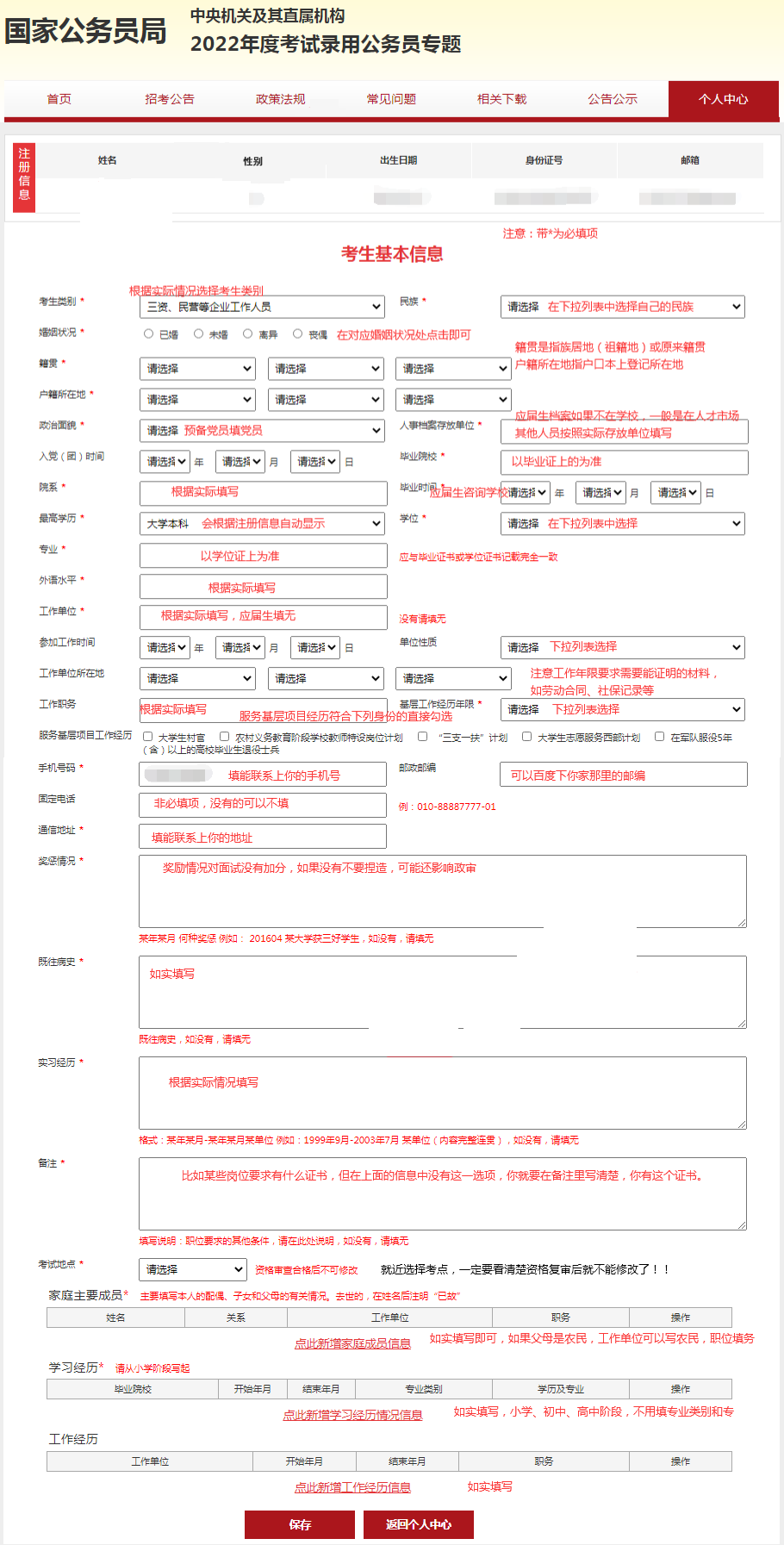This screenshot has height=1545, width=784.
Task: Select the 个人中心 tab
Action: pos(724,99)
